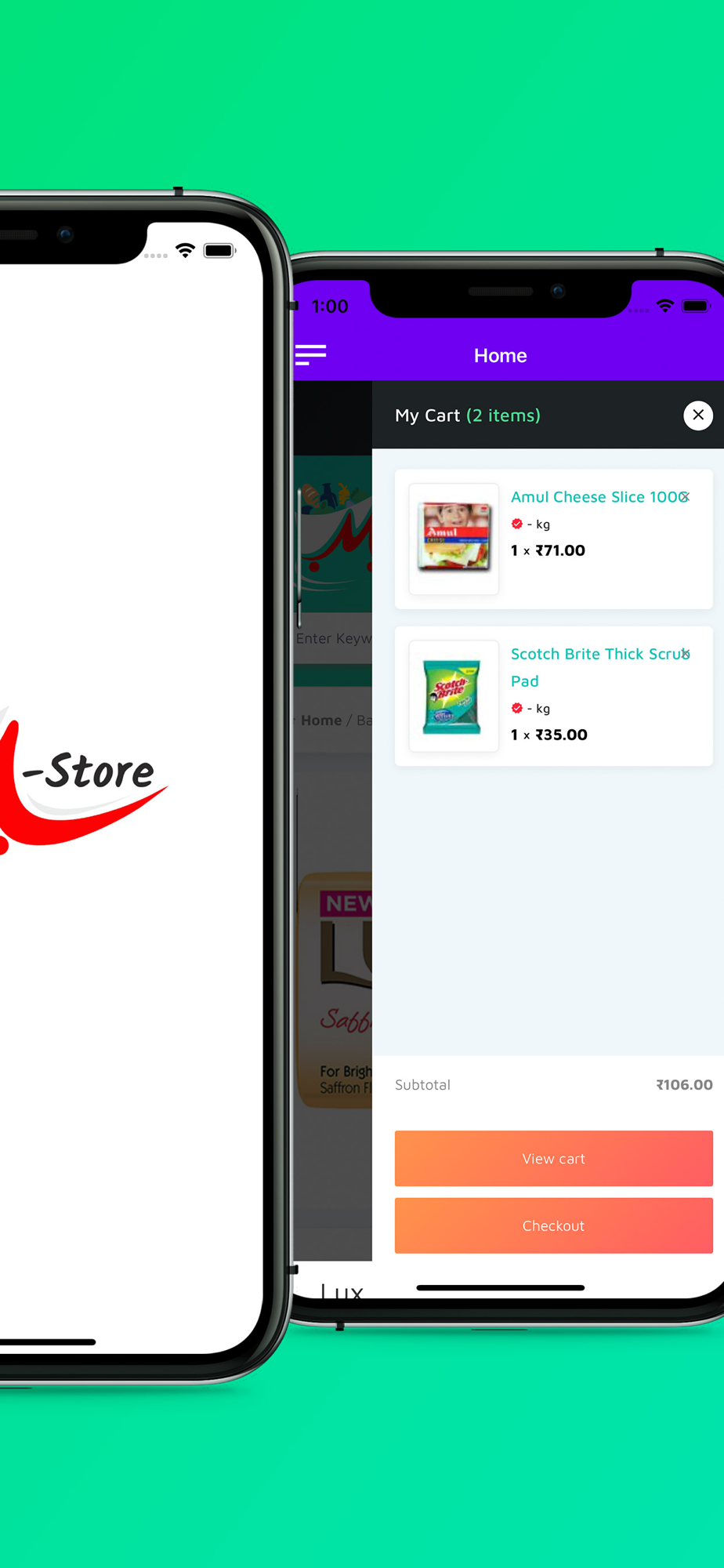Tap the red verified badge on Scotch Brite item
724x1568 pixels.
517,708
